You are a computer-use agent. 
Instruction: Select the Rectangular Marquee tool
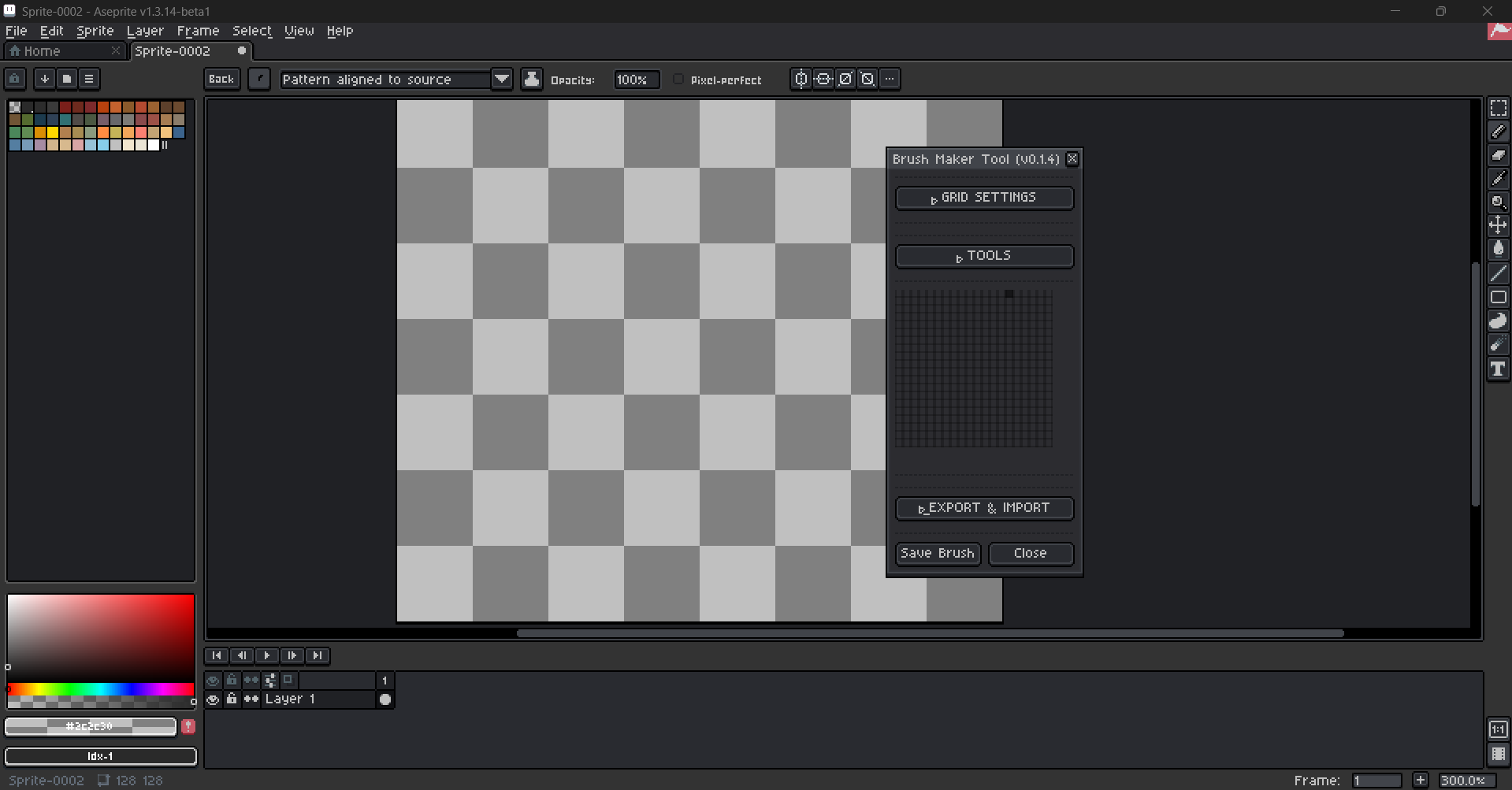click(1498, 108)
